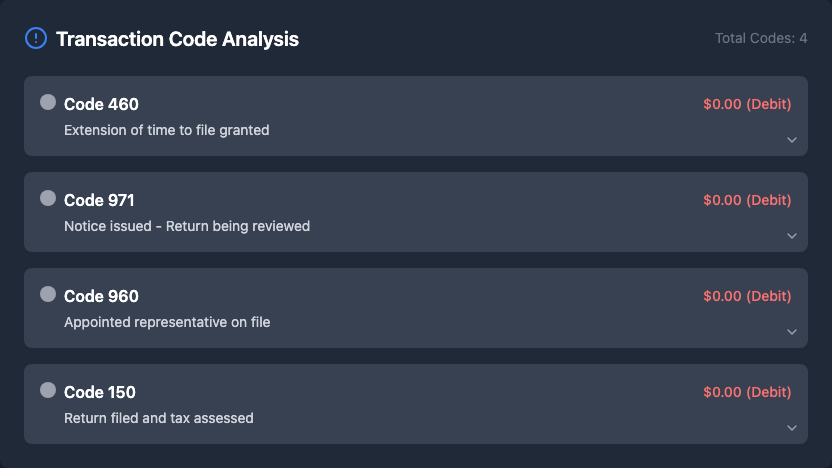Click the Code 150 title
Screen dimensions: 832x468
[100, 392]
